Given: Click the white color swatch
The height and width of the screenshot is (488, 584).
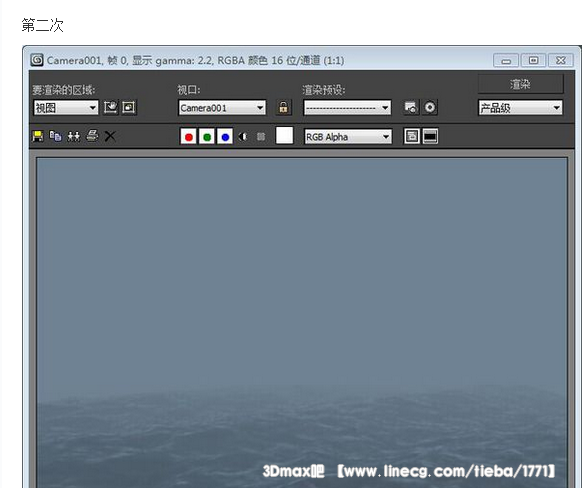Looking at the screenshot, I should click(x=284, y=136).
